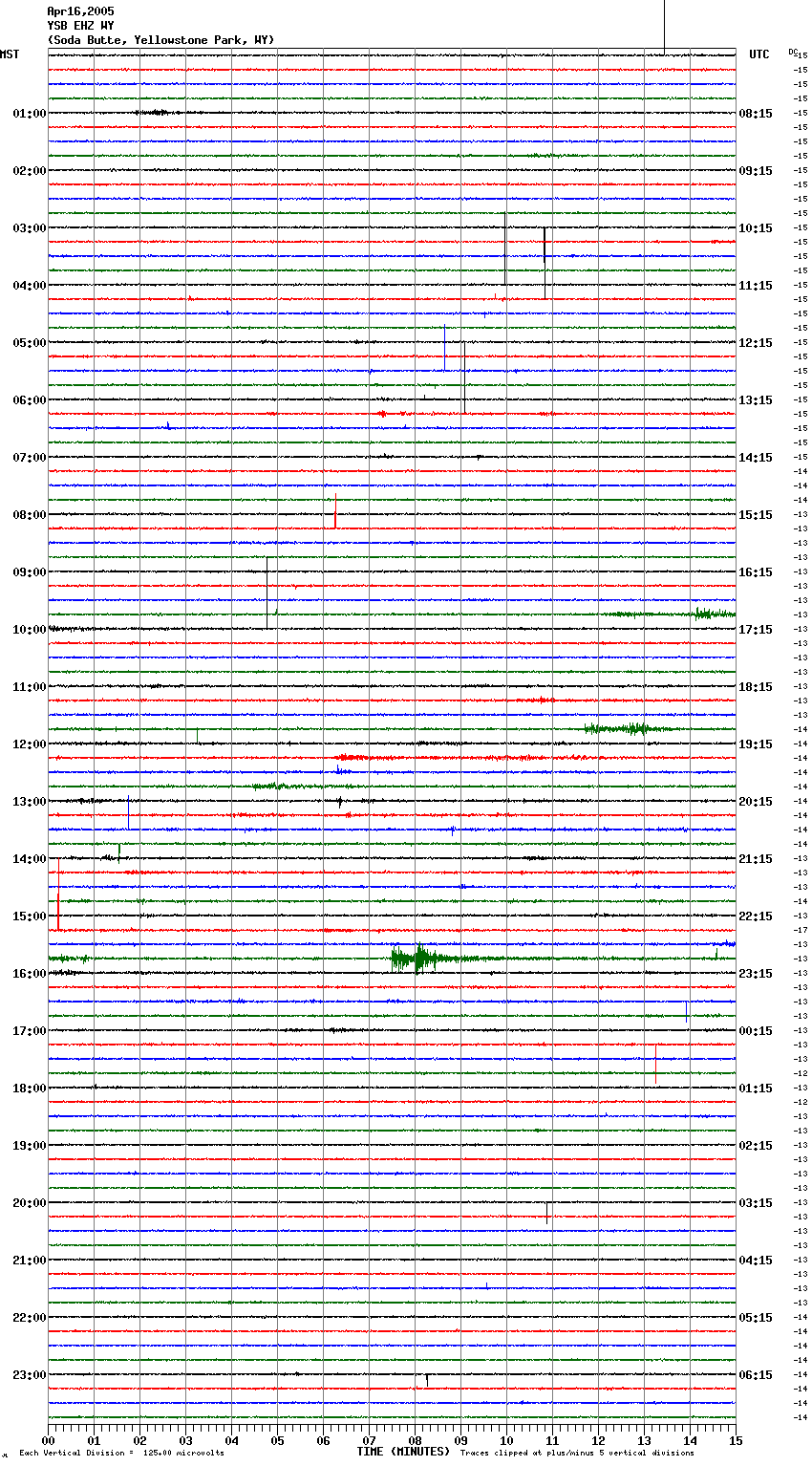This screenshot has height=1466, width=812.
Task: Click the 17:15 UTC time label
Action: (x=756, y=630)
